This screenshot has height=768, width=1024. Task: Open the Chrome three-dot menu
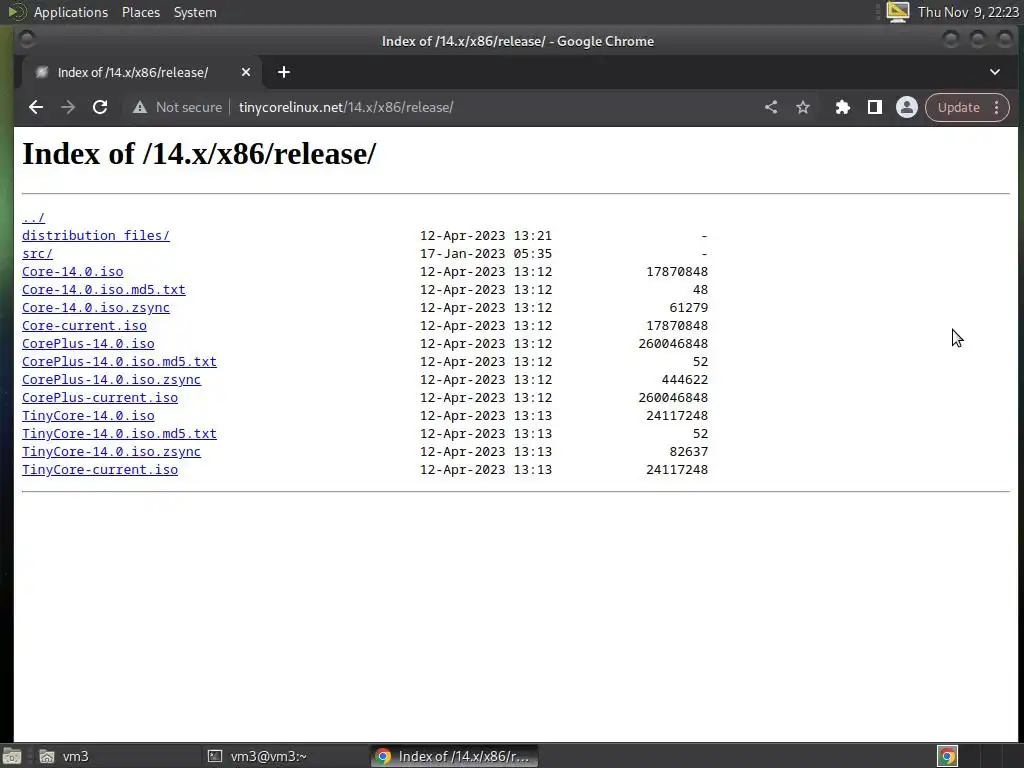(997, 107)
